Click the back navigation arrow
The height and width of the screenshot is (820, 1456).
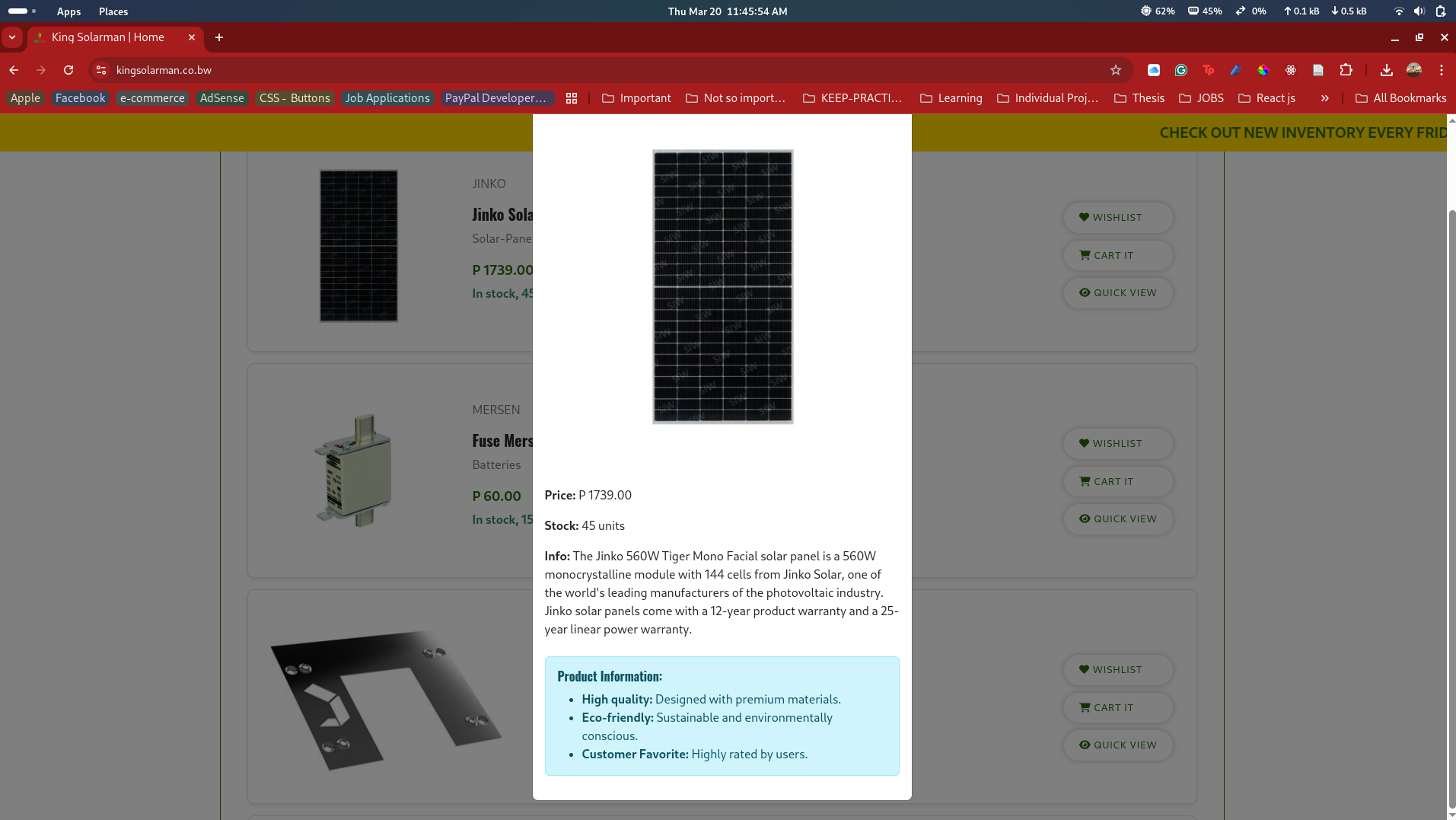[x=14, y=70]
